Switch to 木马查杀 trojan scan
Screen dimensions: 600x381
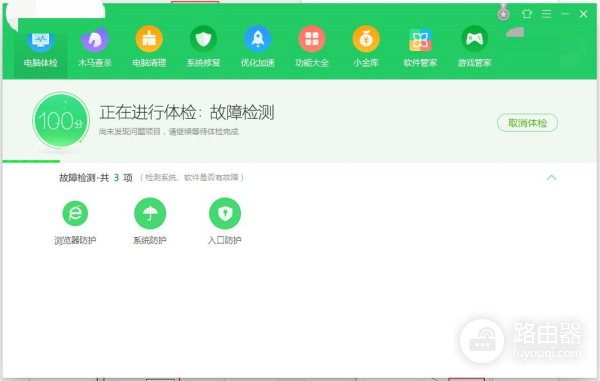[95, 48]
